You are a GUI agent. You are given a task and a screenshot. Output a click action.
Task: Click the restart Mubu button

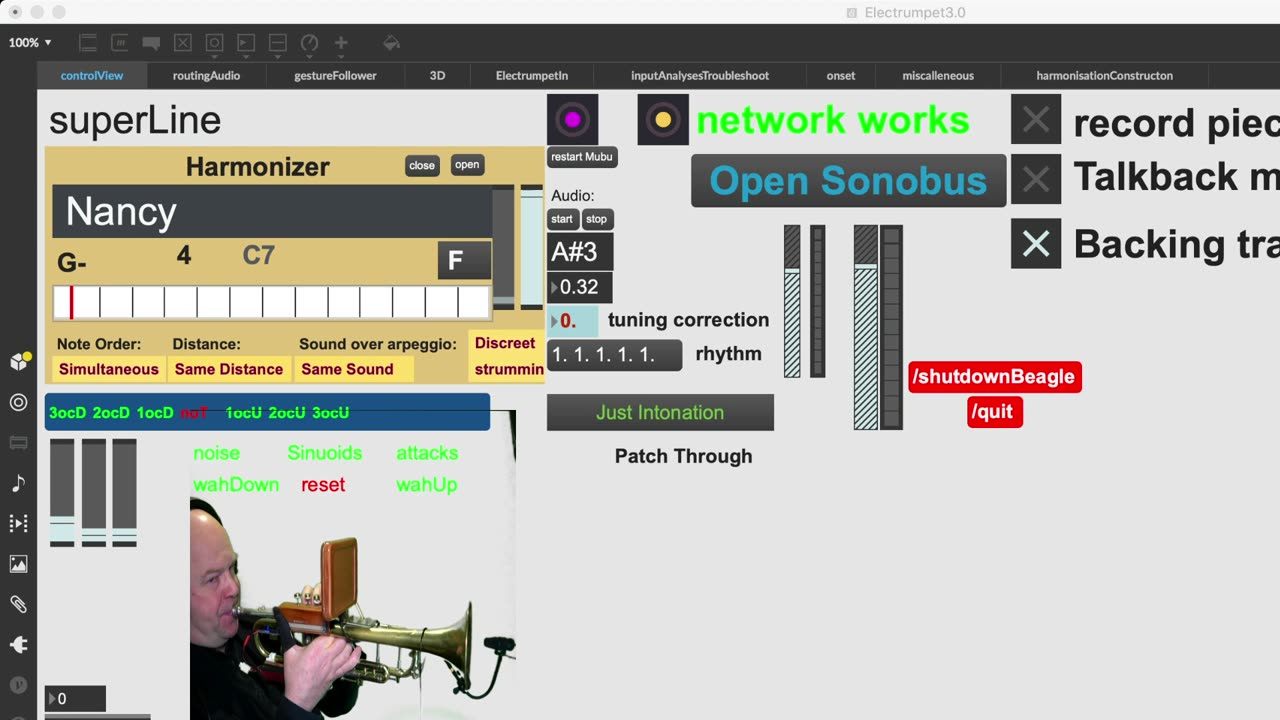[x=582, y=157]
